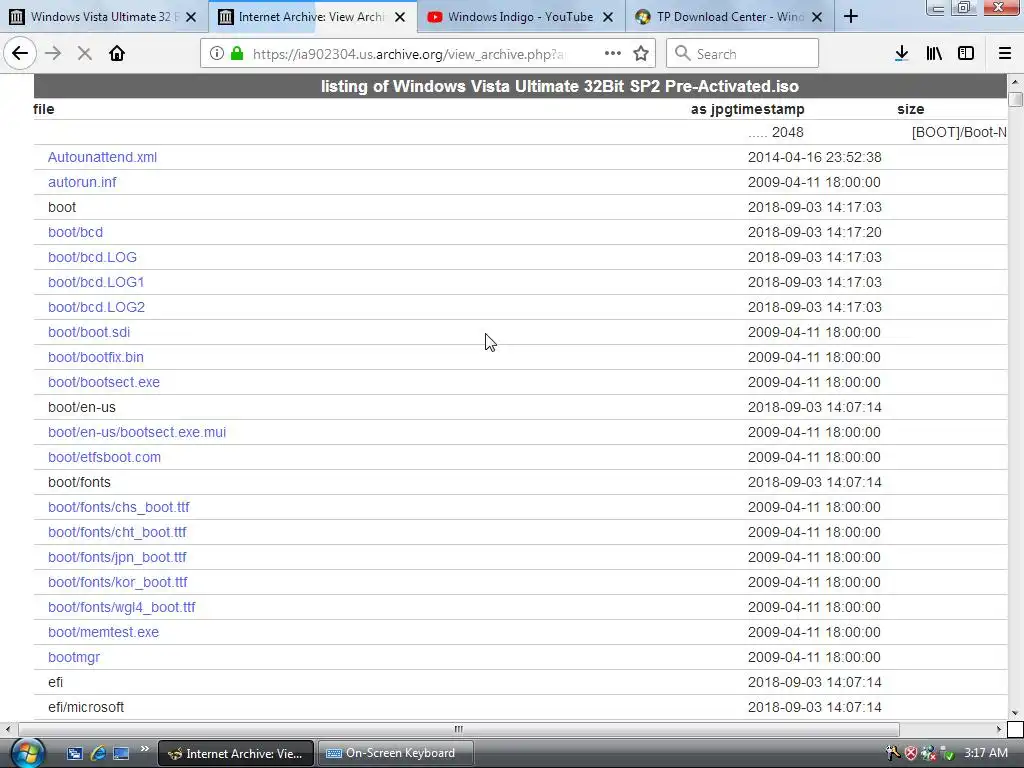Viewport: 1024px width, 768px height.
Task: Focus the Search box in toolbar
Action: 742,54
